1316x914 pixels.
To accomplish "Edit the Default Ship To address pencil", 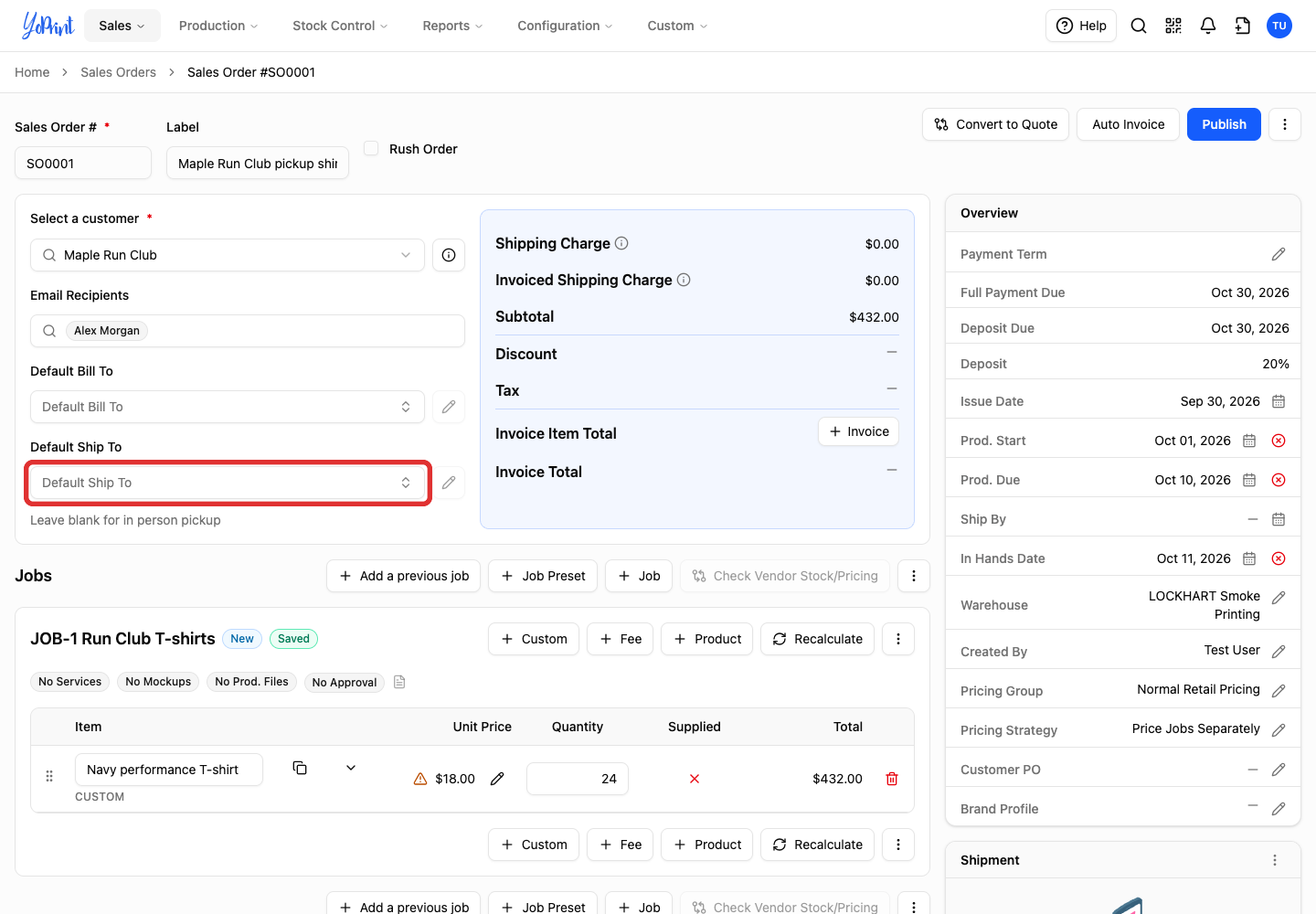I will coord(449,483).
